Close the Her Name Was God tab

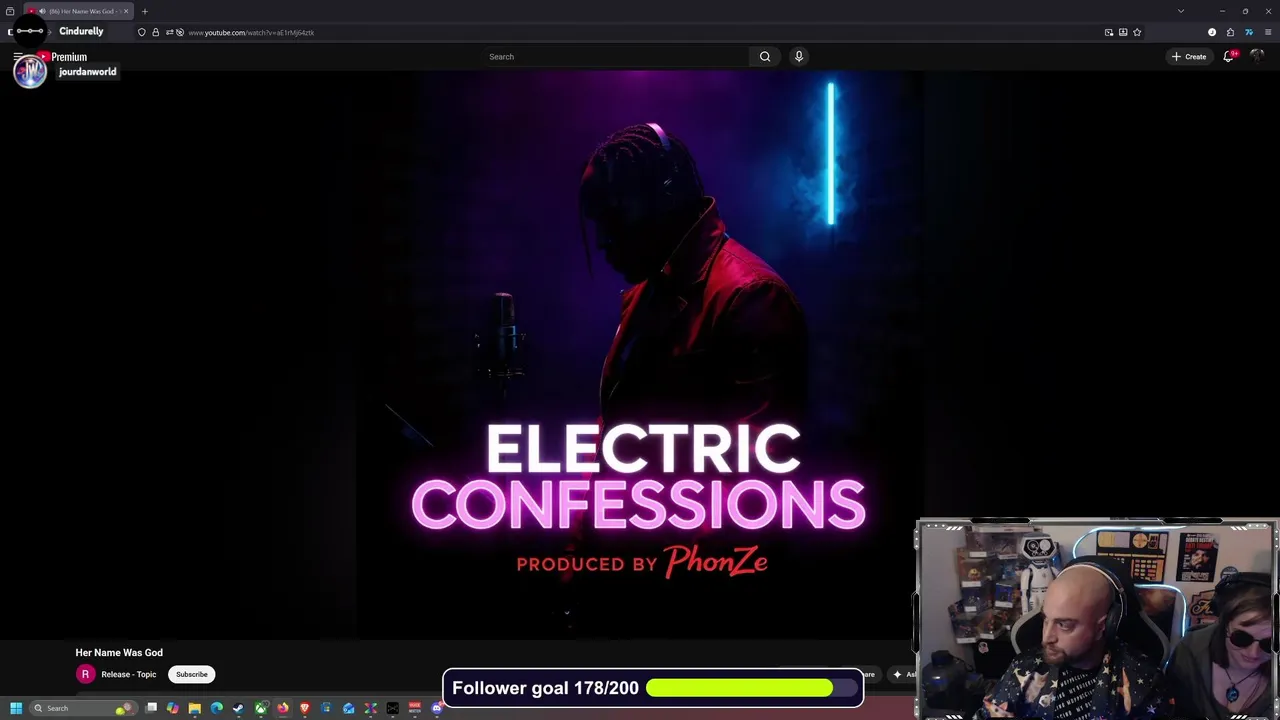pyautogui.click(x=126, y=11)
